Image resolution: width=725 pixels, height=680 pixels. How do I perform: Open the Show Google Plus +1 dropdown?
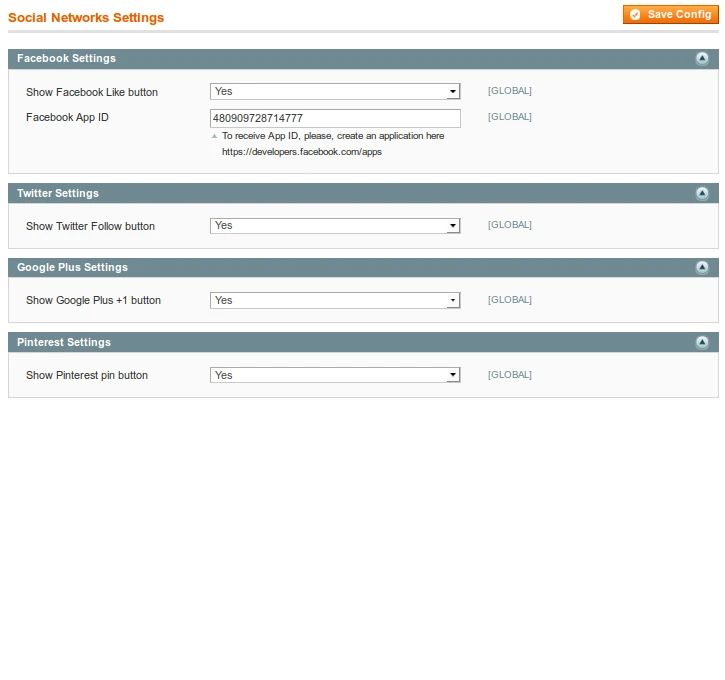coord(335,300)
